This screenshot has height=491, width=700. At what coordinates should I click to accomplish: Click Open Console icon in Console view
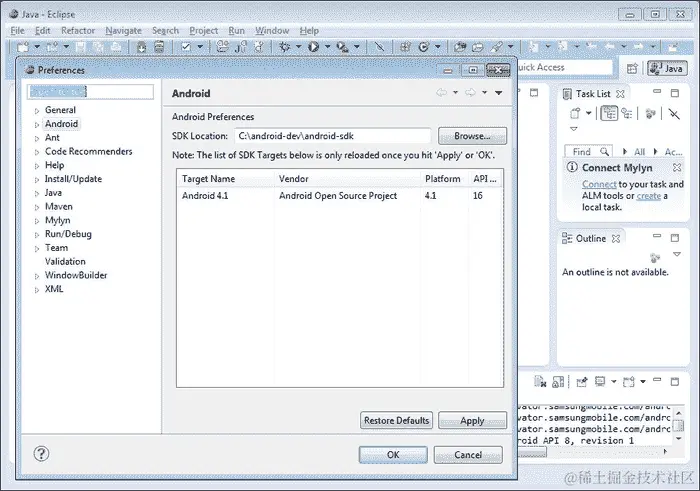coord(629,382)
